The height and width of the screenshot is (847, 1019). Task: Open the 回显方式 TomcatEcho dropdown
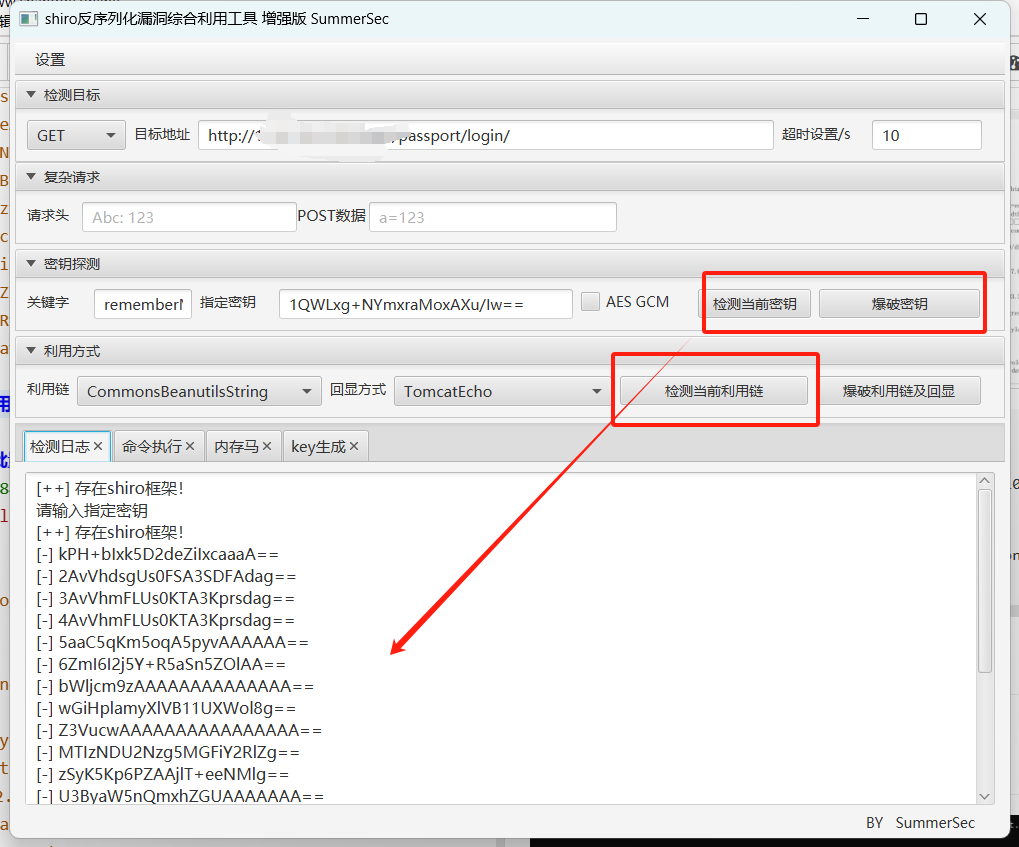pyautogui.click(x=503, y=391)
